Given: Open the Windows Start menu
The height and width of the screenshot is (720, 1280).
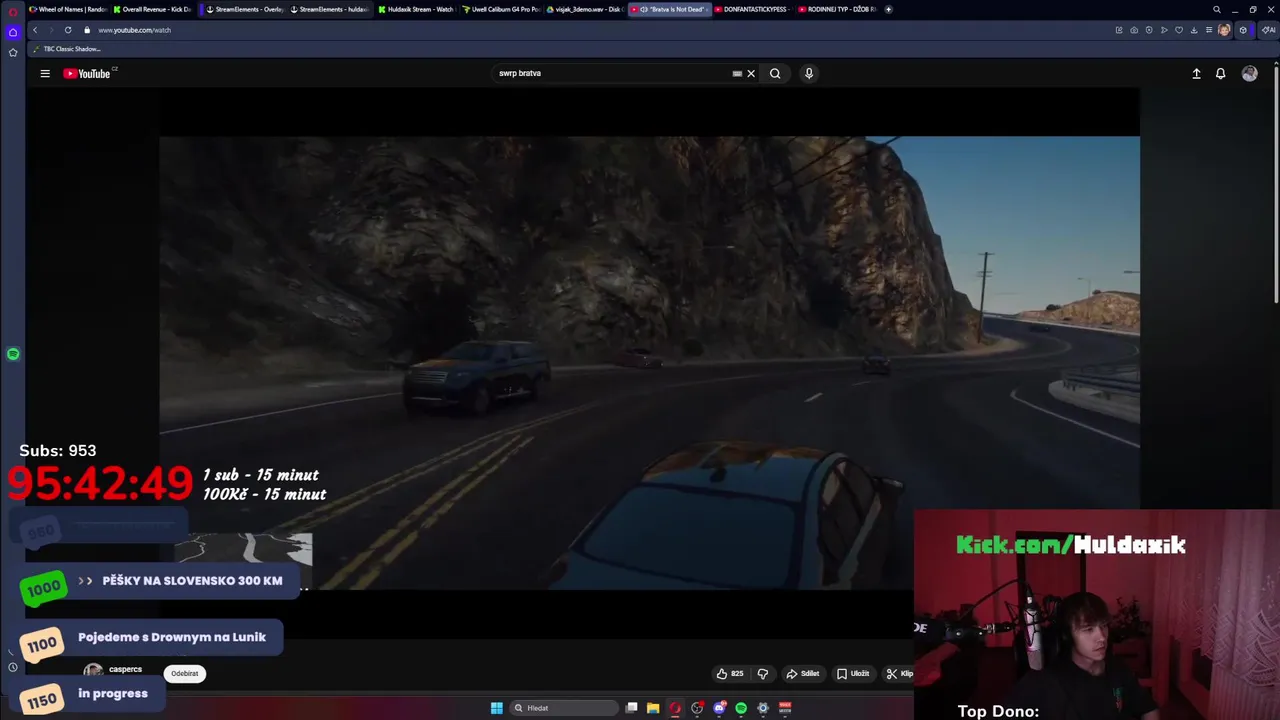Looking at the screenshot, I should tap(496, 708).
